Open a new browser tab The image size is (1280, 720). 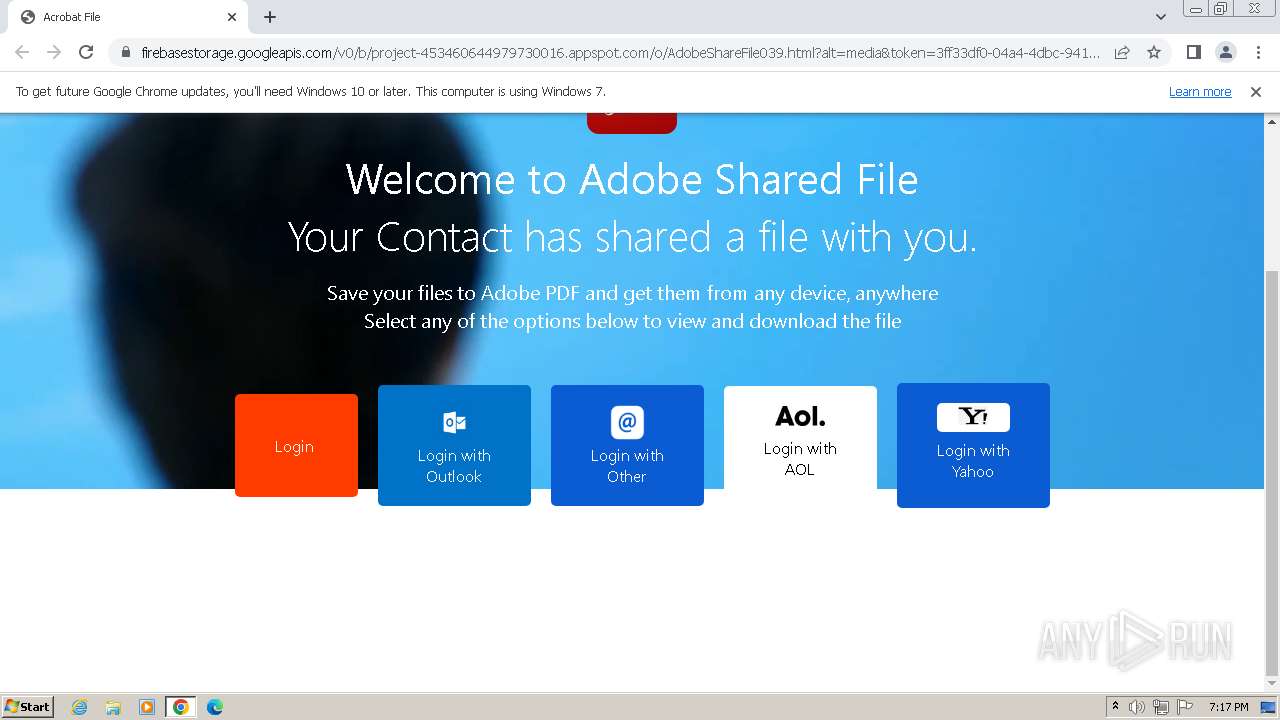[270, 17]
